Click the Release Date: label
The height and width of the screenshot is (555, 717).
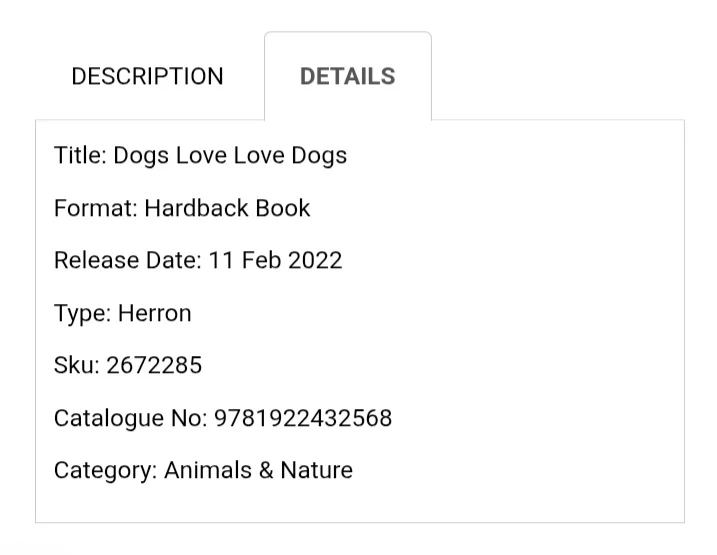tap(128, 260)
